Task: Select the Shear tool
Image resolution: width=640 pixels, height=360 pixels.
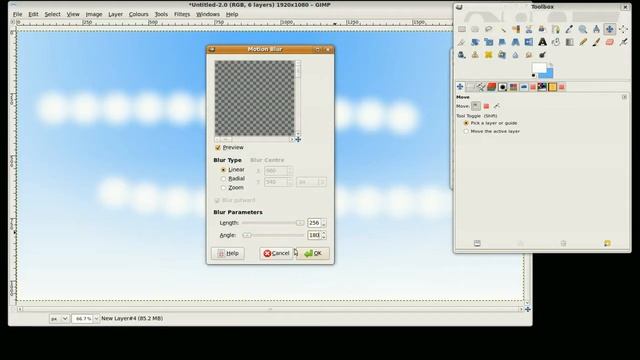Action: click(502, 42)
